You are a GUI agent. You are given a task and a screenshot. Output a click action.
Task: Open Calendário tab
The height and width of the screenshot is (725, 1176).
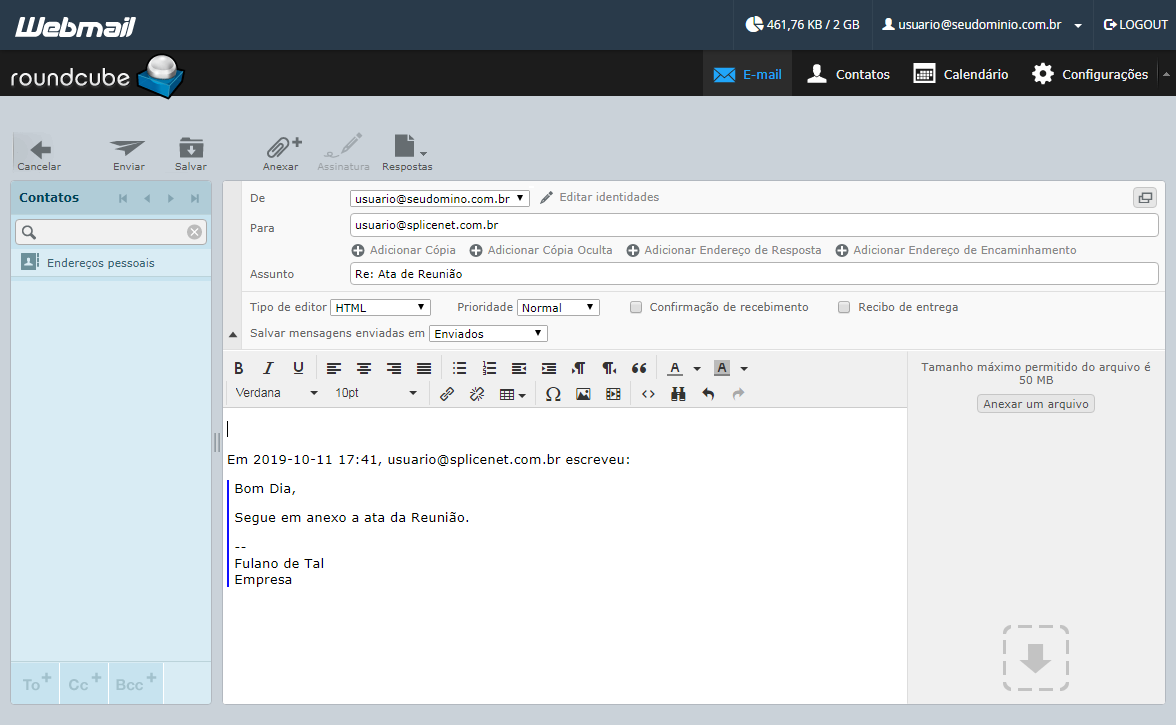tap(961, 74)
